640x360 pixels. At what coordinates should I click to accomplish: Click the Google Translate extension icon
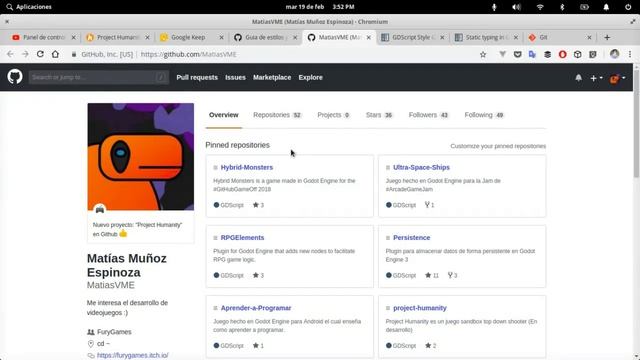(x=532, y=54)
